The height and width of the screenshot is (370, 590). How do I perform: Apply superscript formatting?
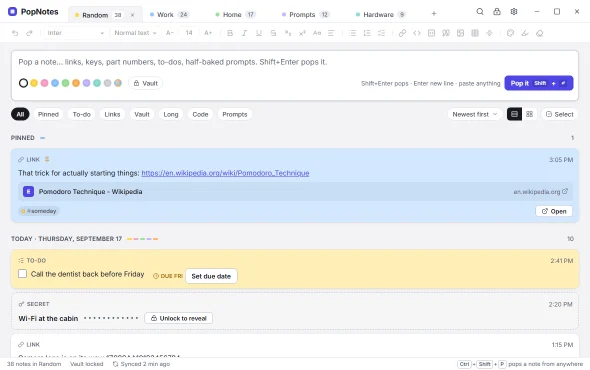click(x=302, y=33)
